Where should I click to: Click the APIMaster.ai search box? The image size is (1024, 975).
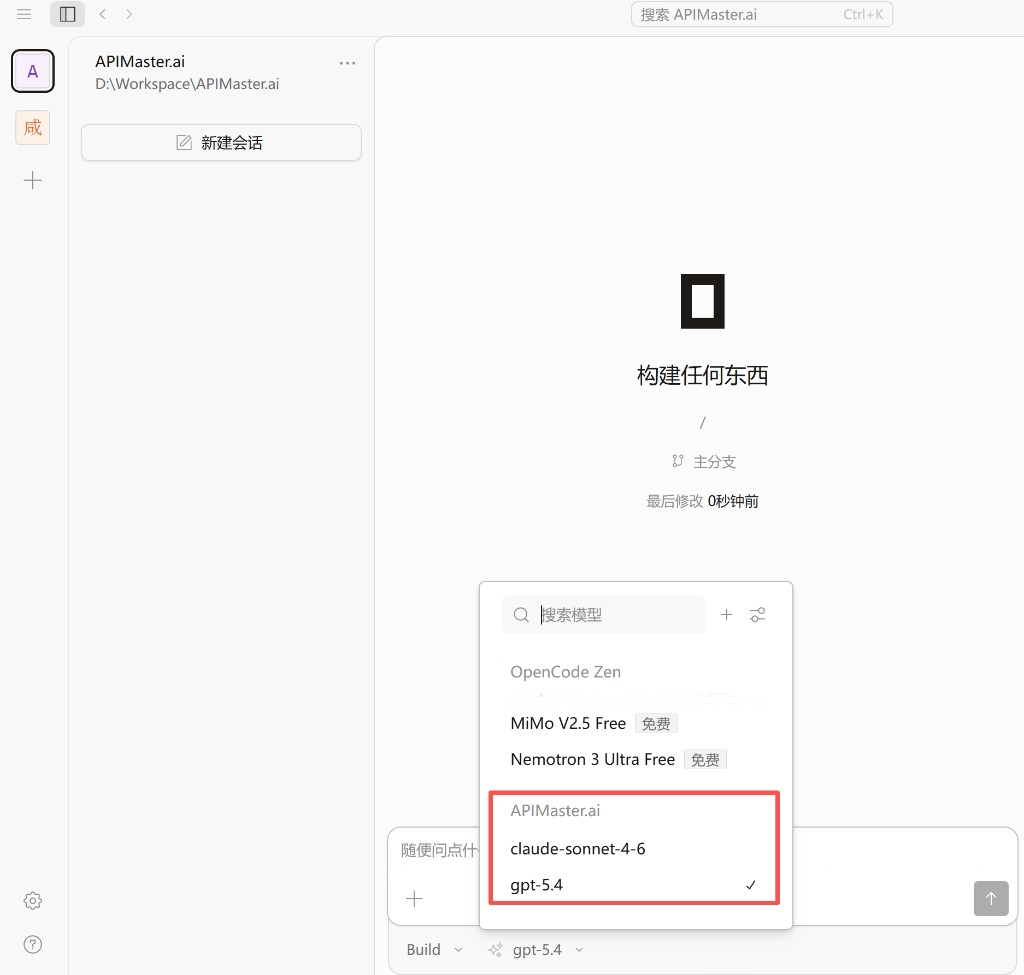coord(761,14)
